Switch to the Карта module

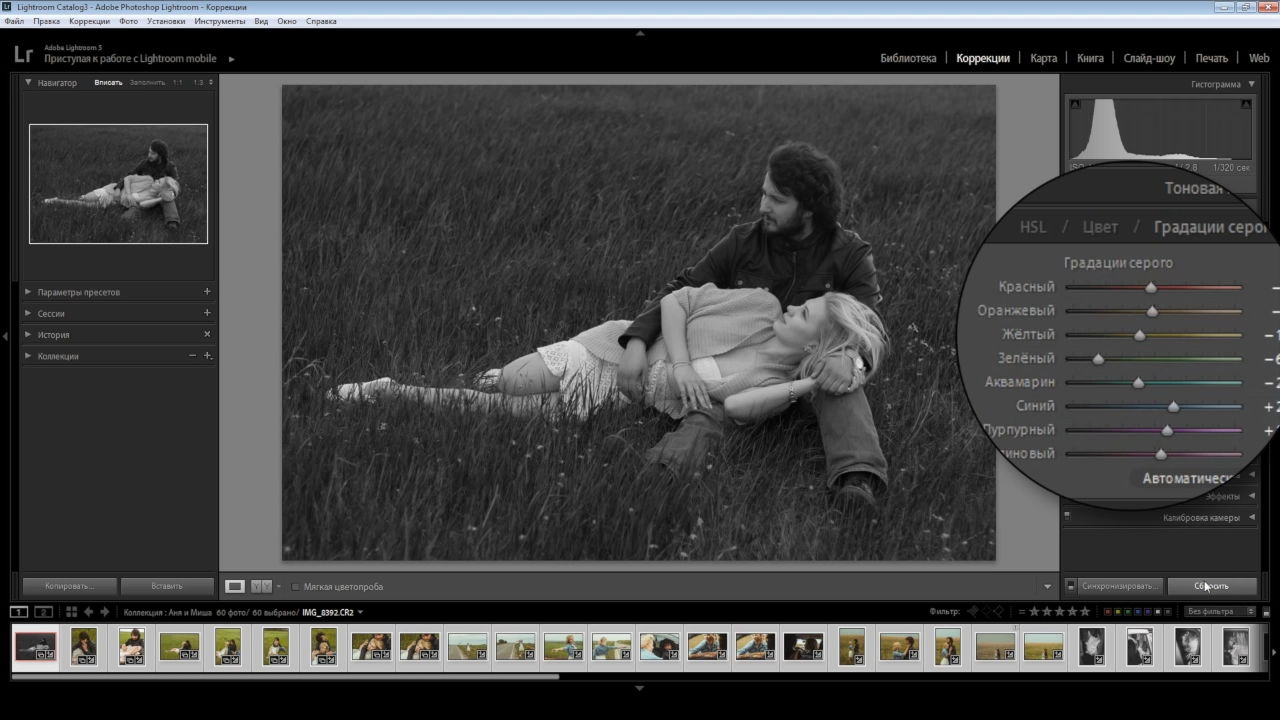1043,58
